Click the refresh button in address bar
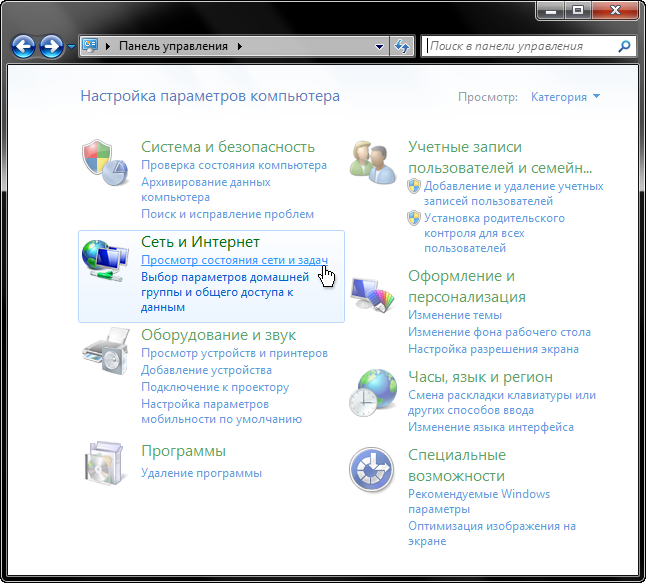The width and height of the screenshot is (646, 583). coord(402,46)
